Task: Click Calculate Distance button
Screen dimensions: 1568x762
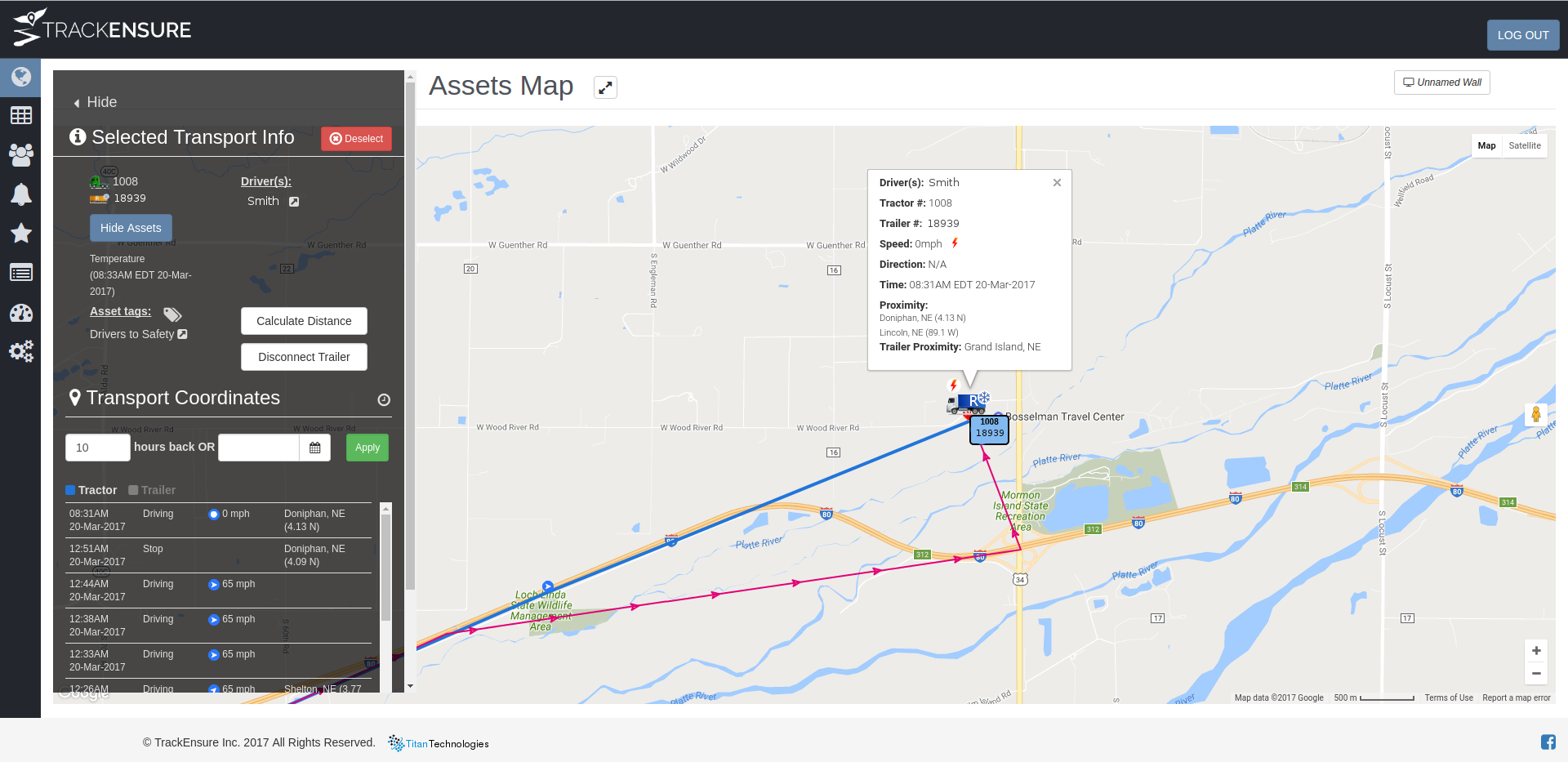Action: [304, 321]
